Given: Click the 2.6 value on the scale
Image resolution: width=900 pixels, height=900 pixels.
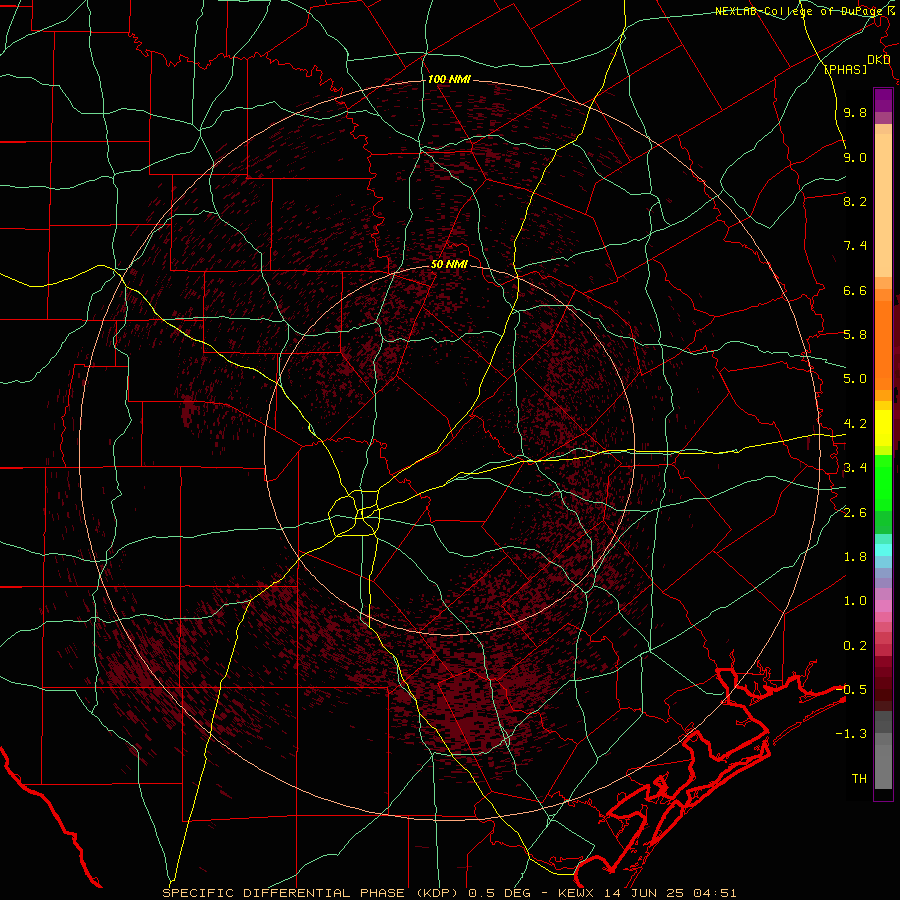Looking at the screenshot, I should point(855,513).
